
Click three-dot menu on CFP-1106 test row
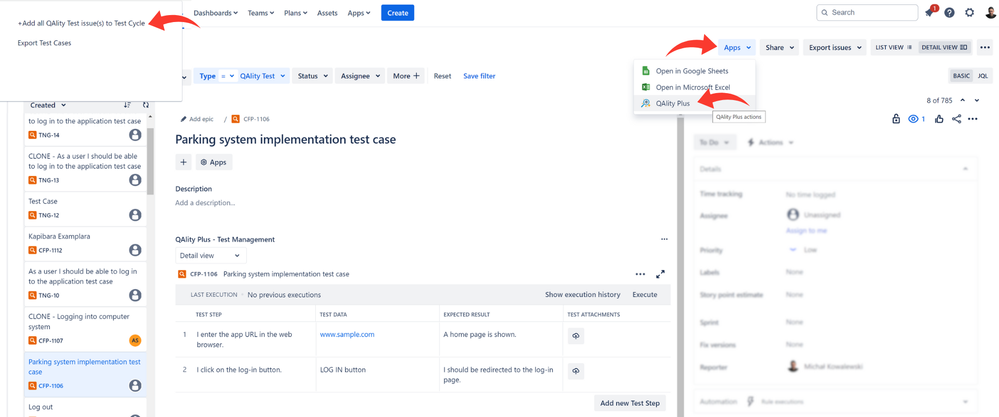[x=640, y=274]
